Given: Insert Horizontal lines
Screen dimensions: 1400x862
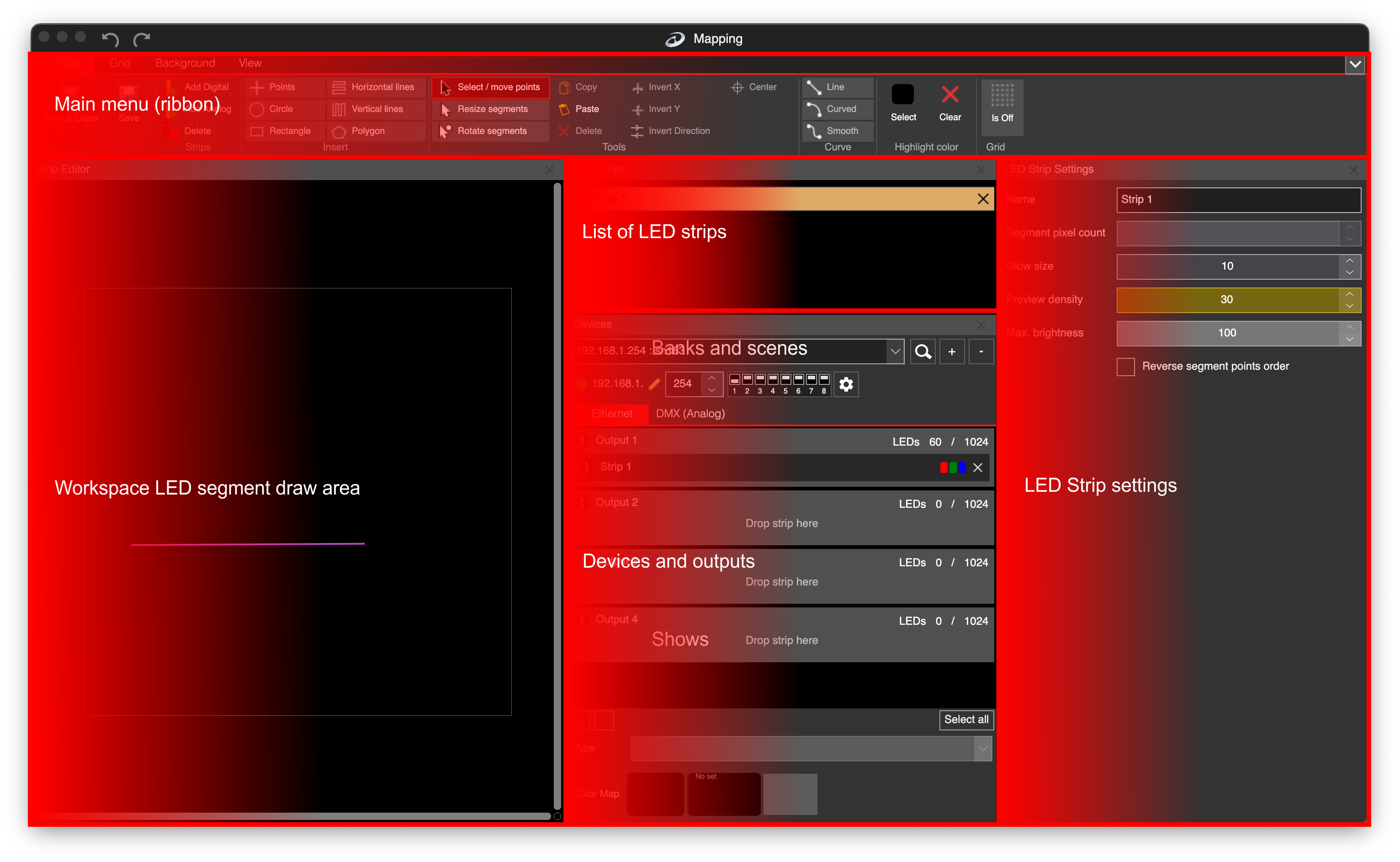Looking at the screenshot, I should coord(377,87).
